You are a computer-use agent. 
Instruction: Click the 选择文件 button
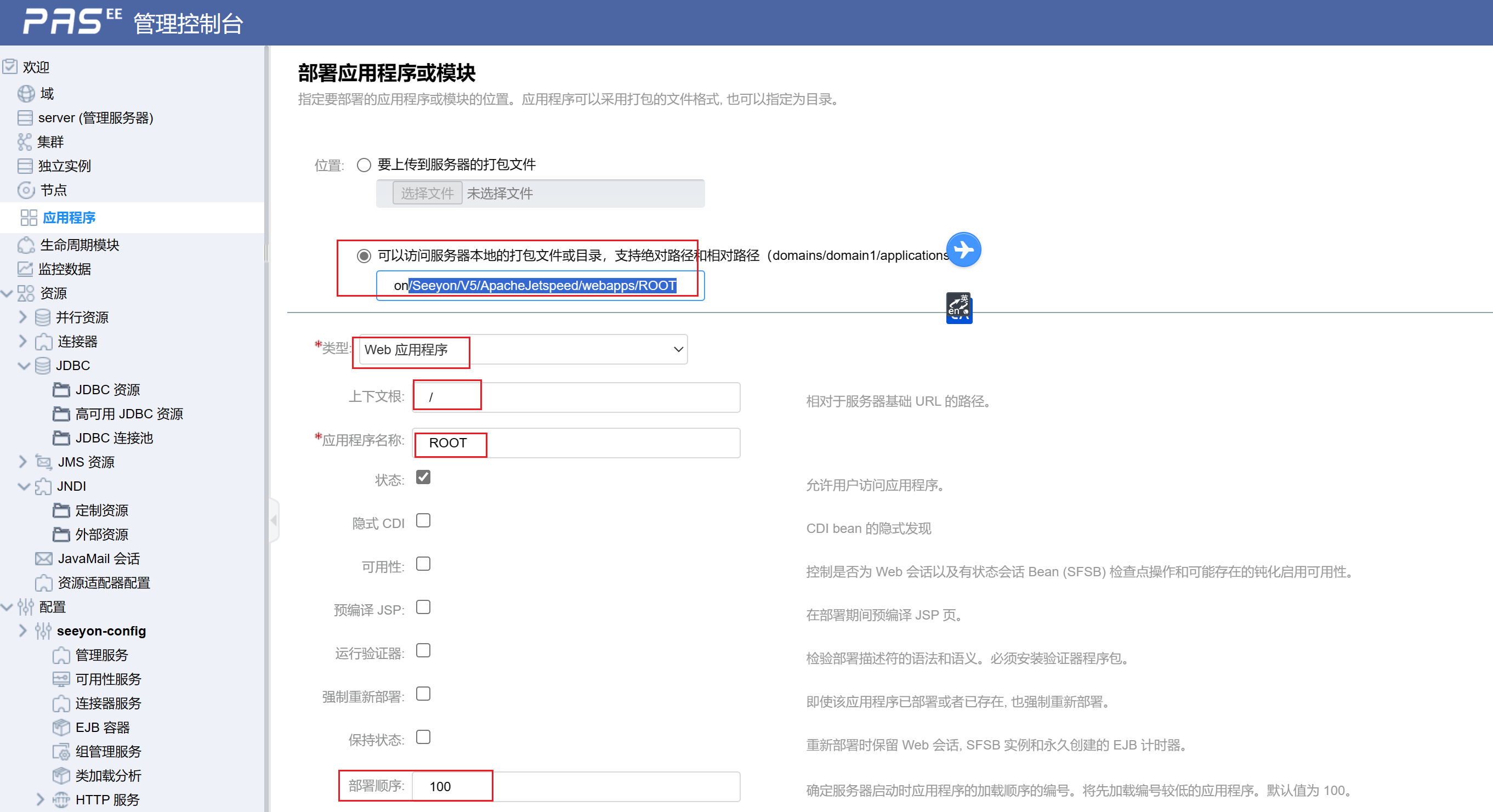pyautogui.click(x=427, y=193)
